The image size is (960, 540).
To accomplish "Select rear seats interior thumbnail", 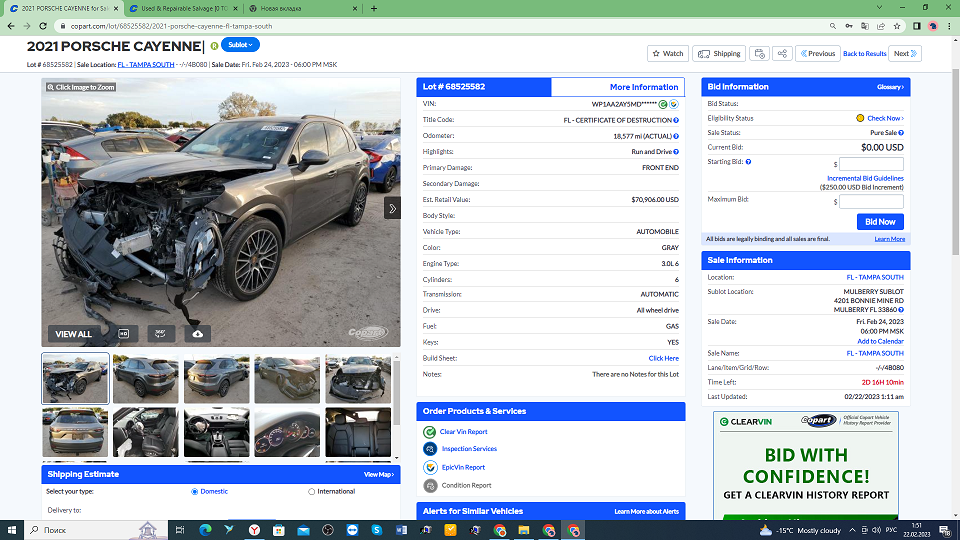I will coord(358,432).
